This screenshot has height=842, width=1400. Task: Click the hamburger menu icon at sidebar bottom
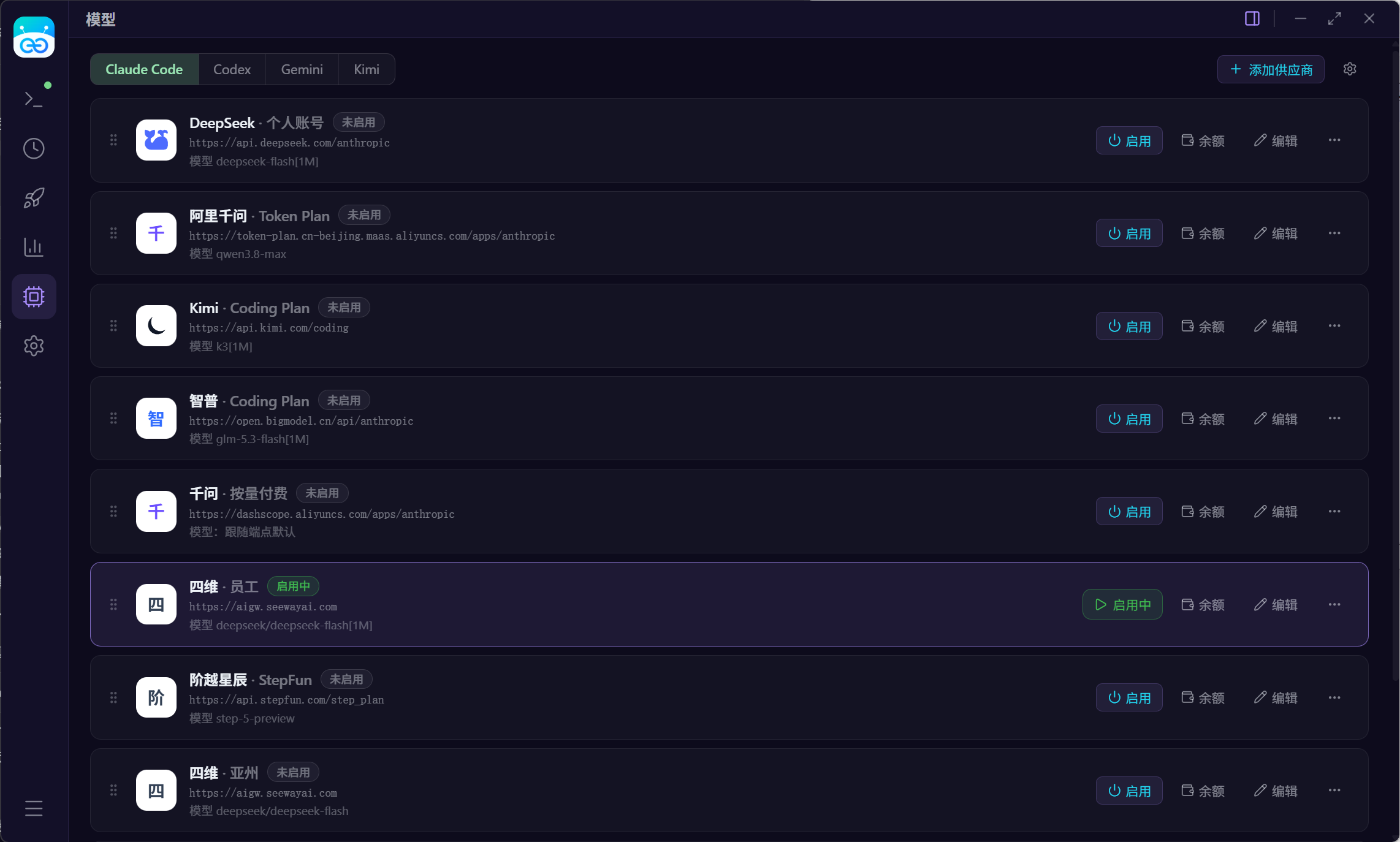click(x=34, y=808)
